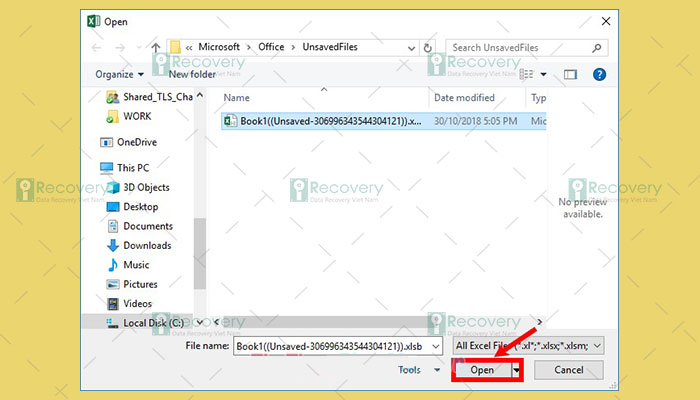The image size is (700, 400).
Task: Close the Open dialog
Action: click(606, 21)
